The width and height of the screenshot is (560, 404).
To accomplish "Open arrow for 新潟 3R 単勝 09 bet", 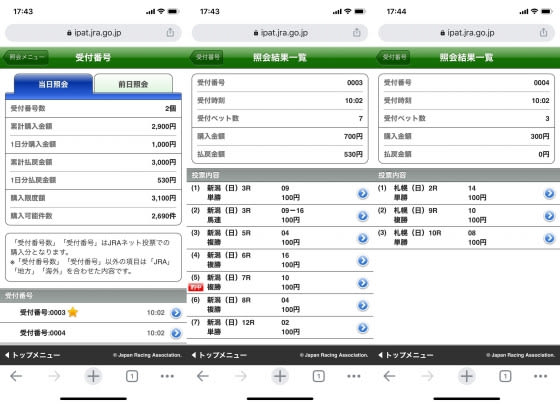I will (x=363, y=193).
